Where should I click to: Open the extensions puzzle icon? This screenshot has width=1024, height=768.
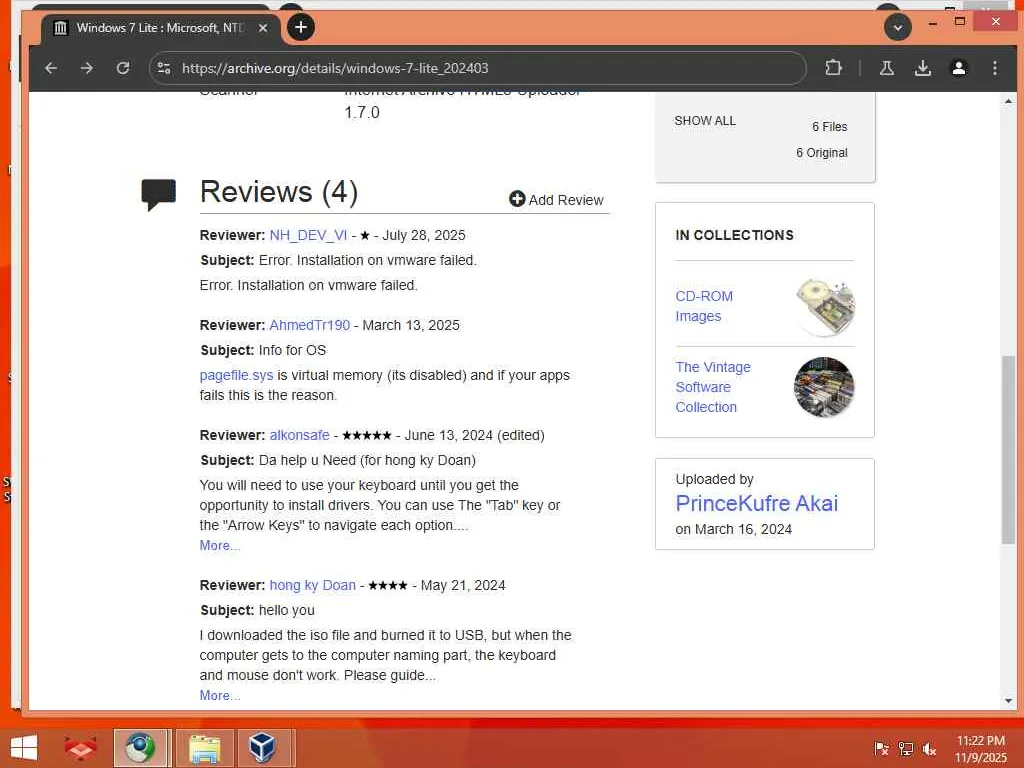833,68
